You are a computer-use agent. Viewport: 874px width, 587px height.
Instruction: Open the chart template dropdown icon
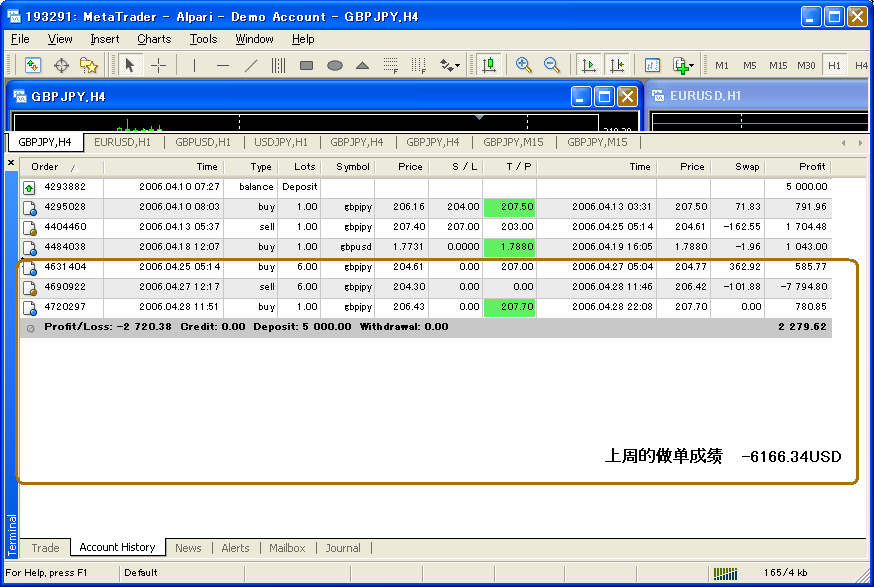point(683,65)
